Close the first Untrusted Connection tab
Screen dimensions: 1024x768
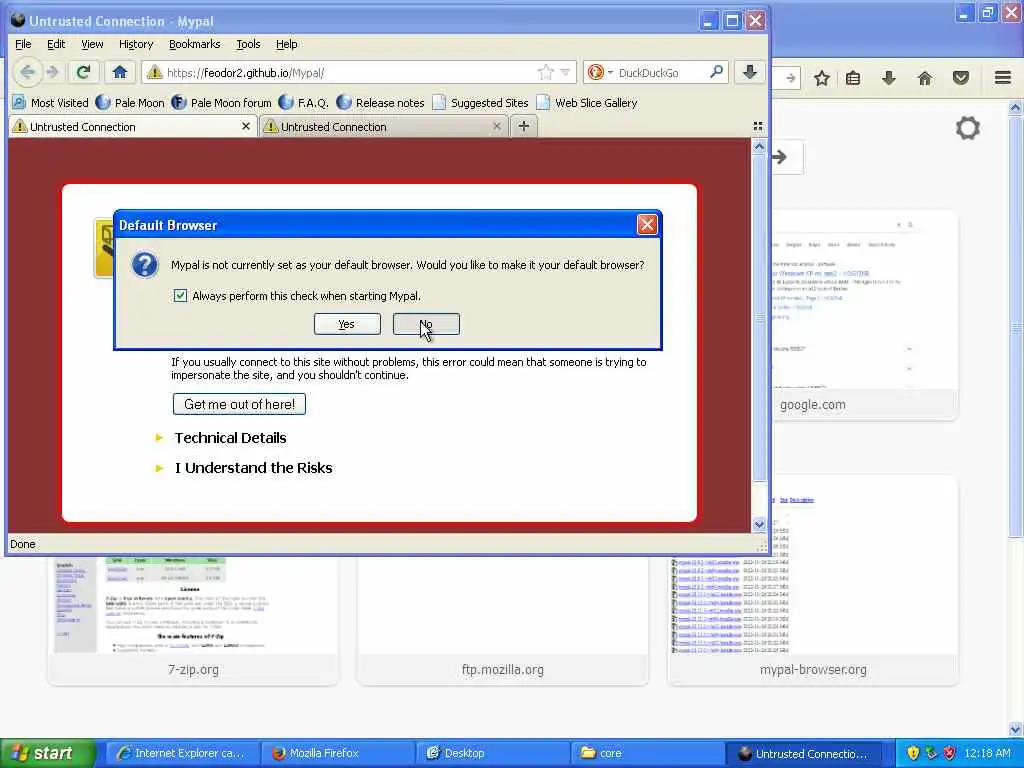246,126
